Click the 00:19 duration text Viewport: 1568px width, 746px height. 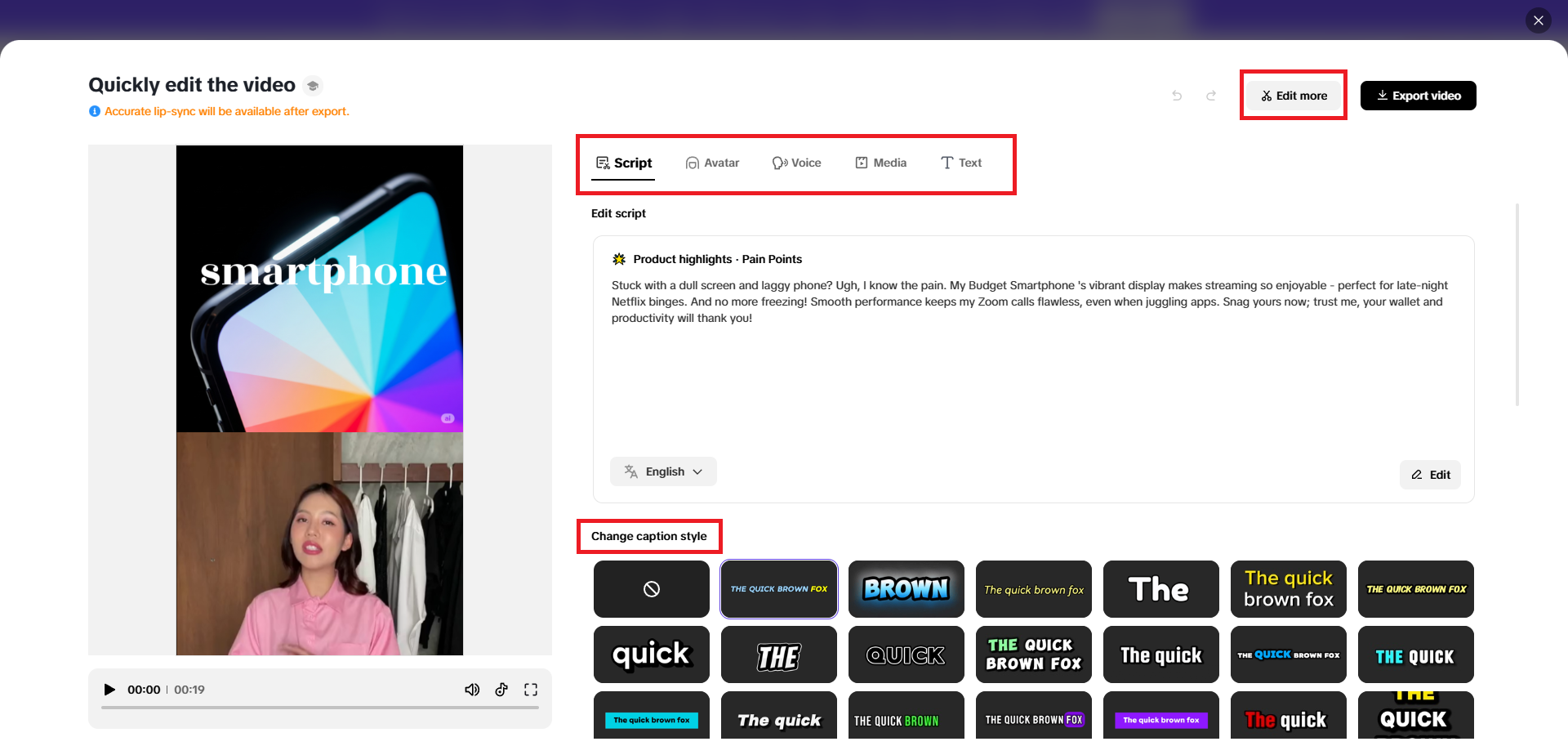189,690
